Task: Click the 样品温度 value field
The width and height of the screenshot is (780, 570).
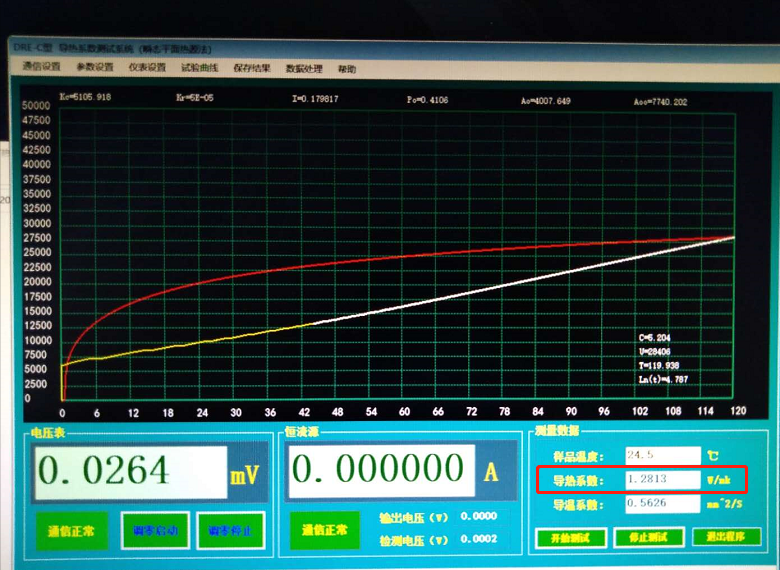Action: click(x=661, y=455)
